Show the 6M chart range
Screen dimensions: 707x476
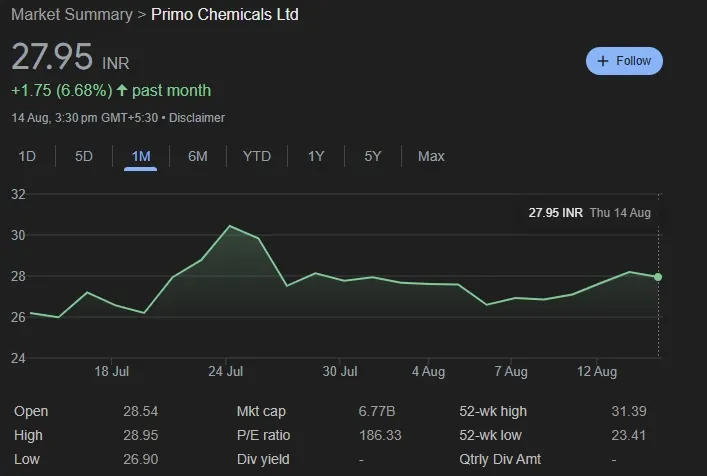tap(198, 156)
